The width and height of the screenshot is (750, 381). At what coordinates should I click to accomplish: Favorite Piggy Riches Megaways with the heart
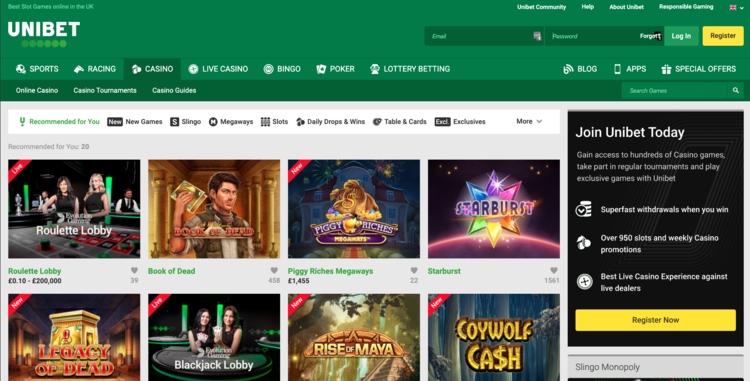(414, 271)
